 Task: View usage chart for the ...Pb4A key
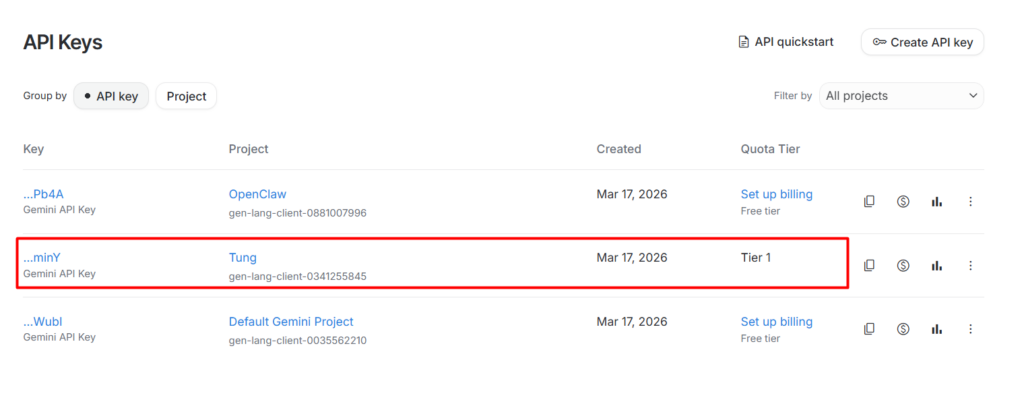[937, 201]
